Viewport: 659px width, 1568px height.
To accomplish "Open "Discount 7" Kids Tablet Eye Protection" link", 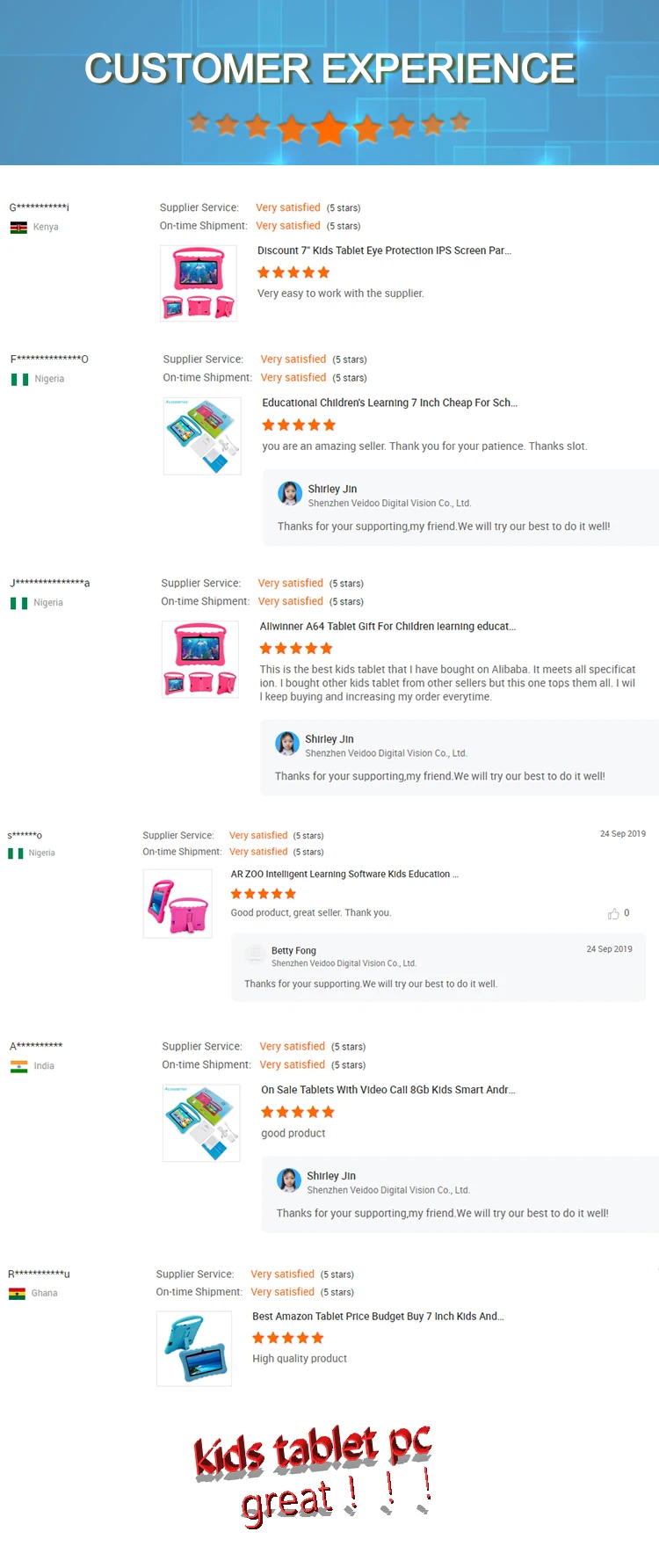I will tap(384, 250).
